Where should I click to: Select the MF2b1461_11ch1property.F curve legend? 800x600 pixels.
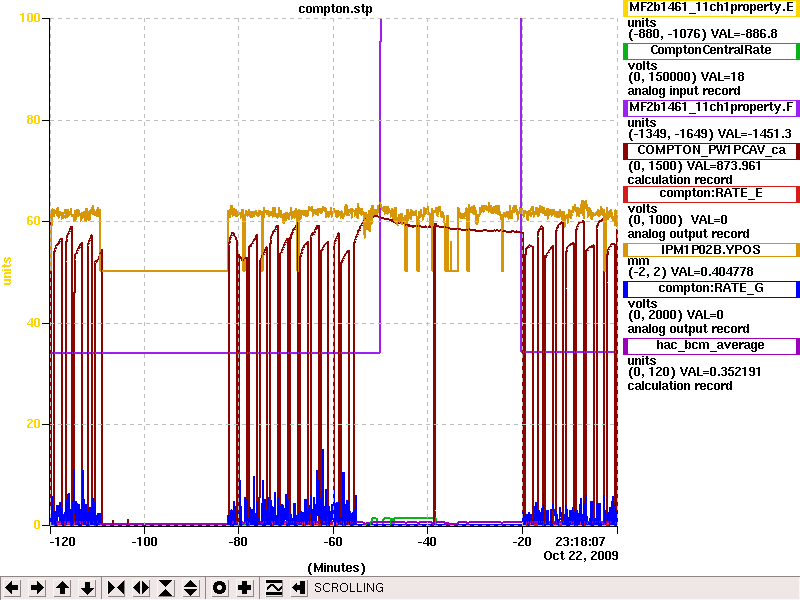711,108
